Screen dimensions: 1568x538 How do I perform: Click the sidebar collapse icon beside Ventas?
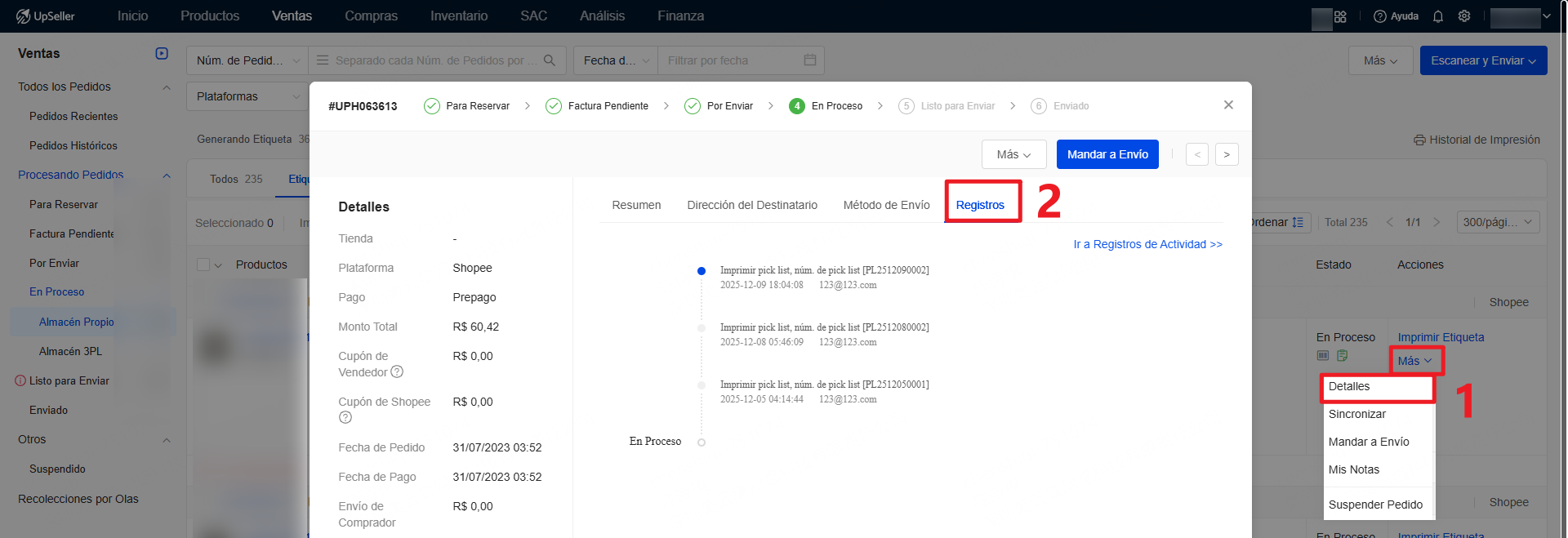[162, 53]
